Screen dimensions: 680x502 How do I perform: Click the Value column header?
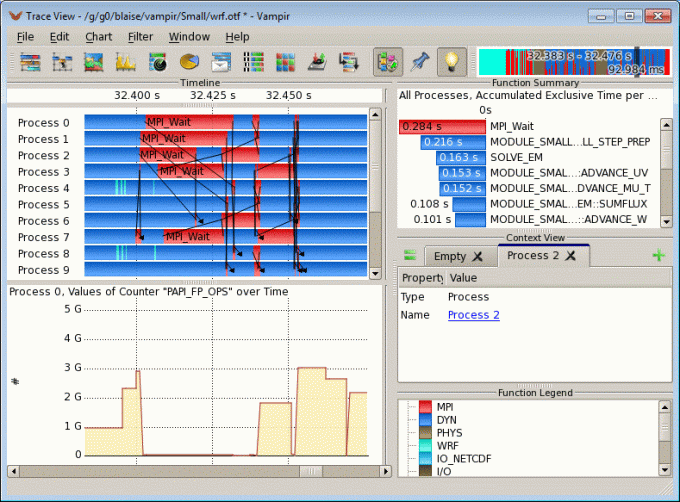(463, 278)
